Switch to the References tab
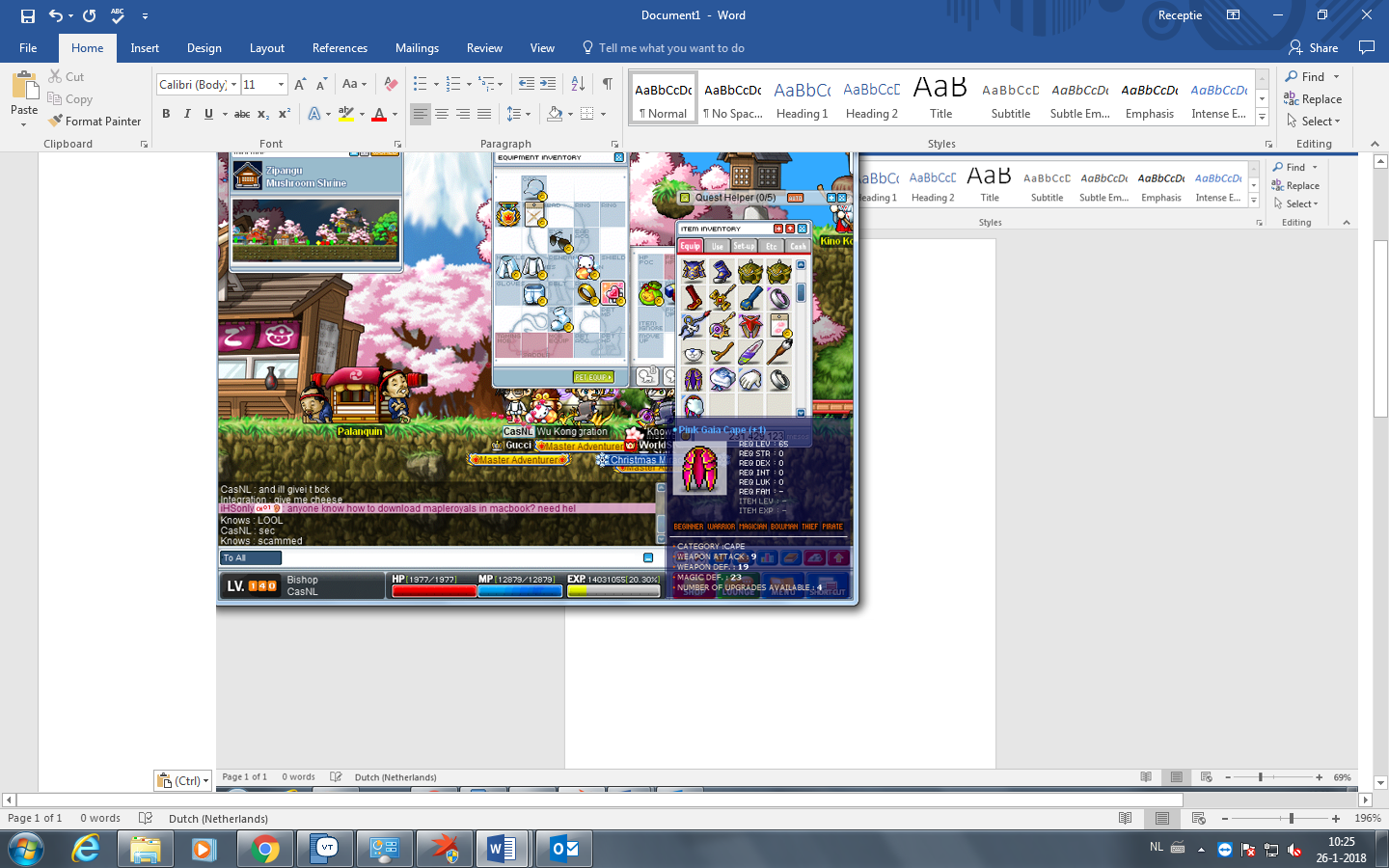 pos(340,47)
